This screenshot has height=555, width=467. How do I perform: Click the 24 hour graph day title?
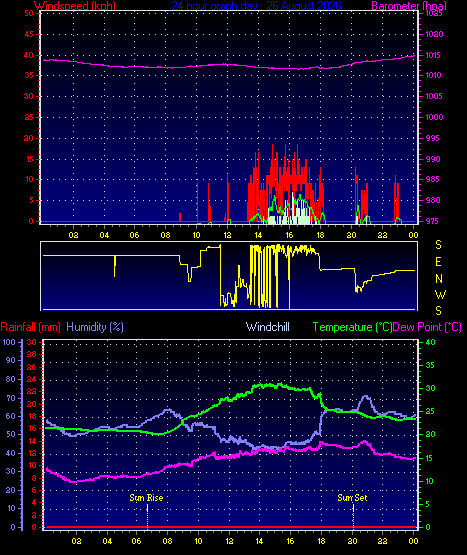(256, 5)
